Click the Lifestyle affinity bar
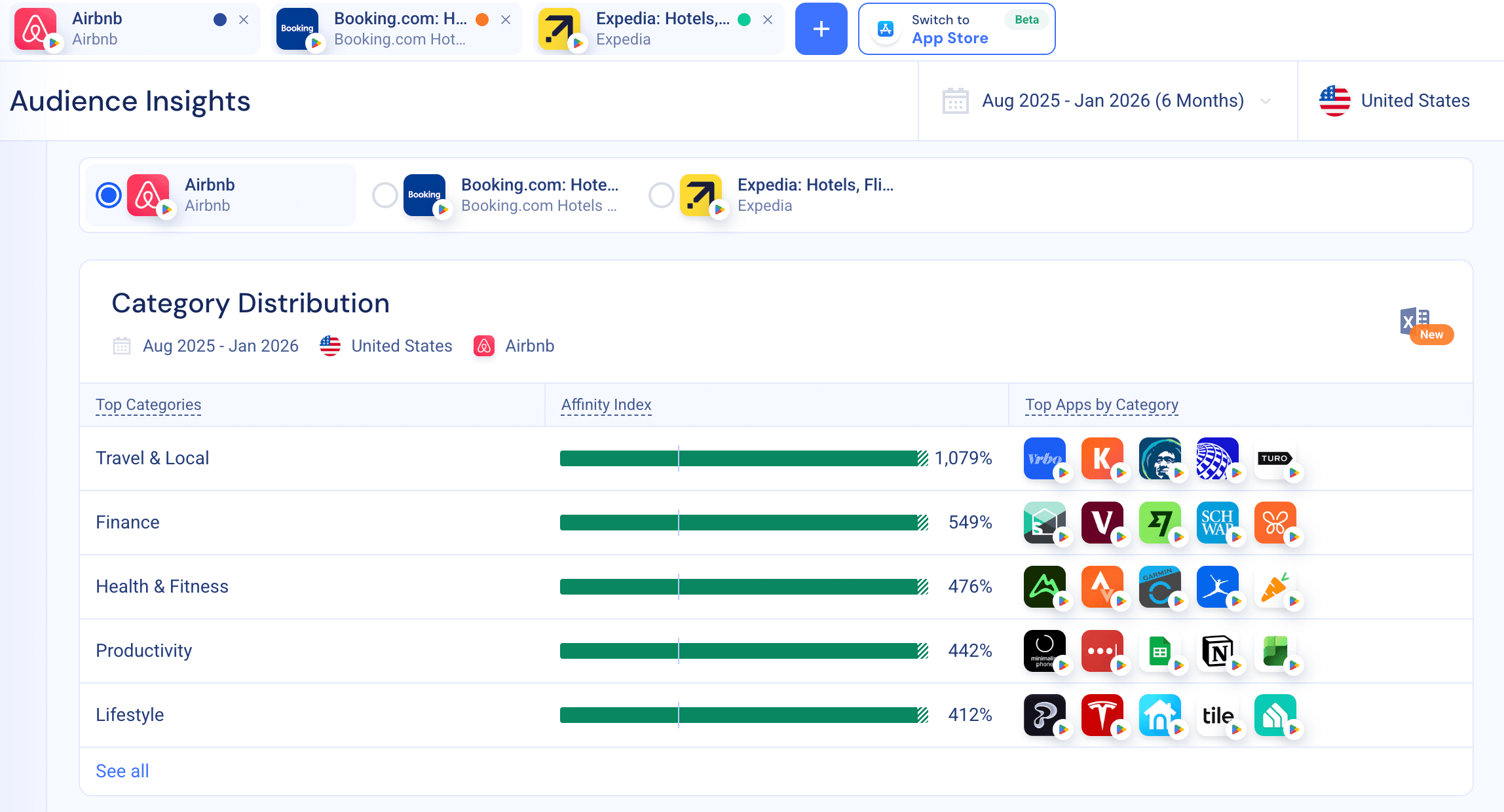This screenshot has height=812, width=1504. pos(744,715)
